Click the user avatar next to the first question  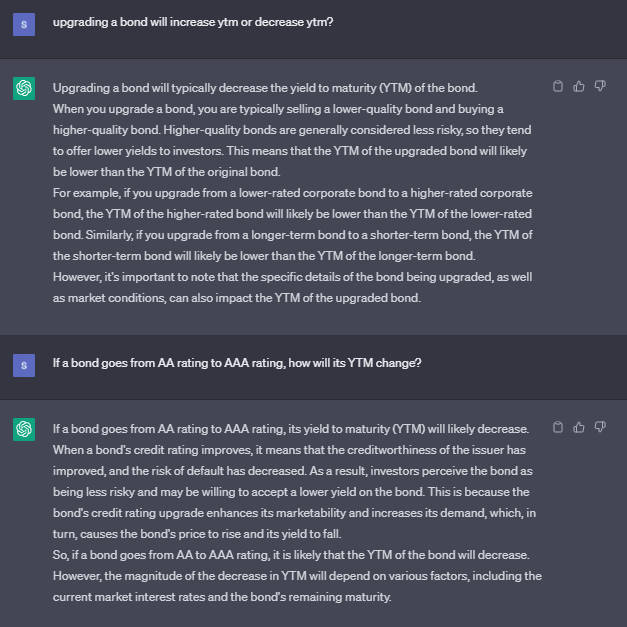coord(24,24)
